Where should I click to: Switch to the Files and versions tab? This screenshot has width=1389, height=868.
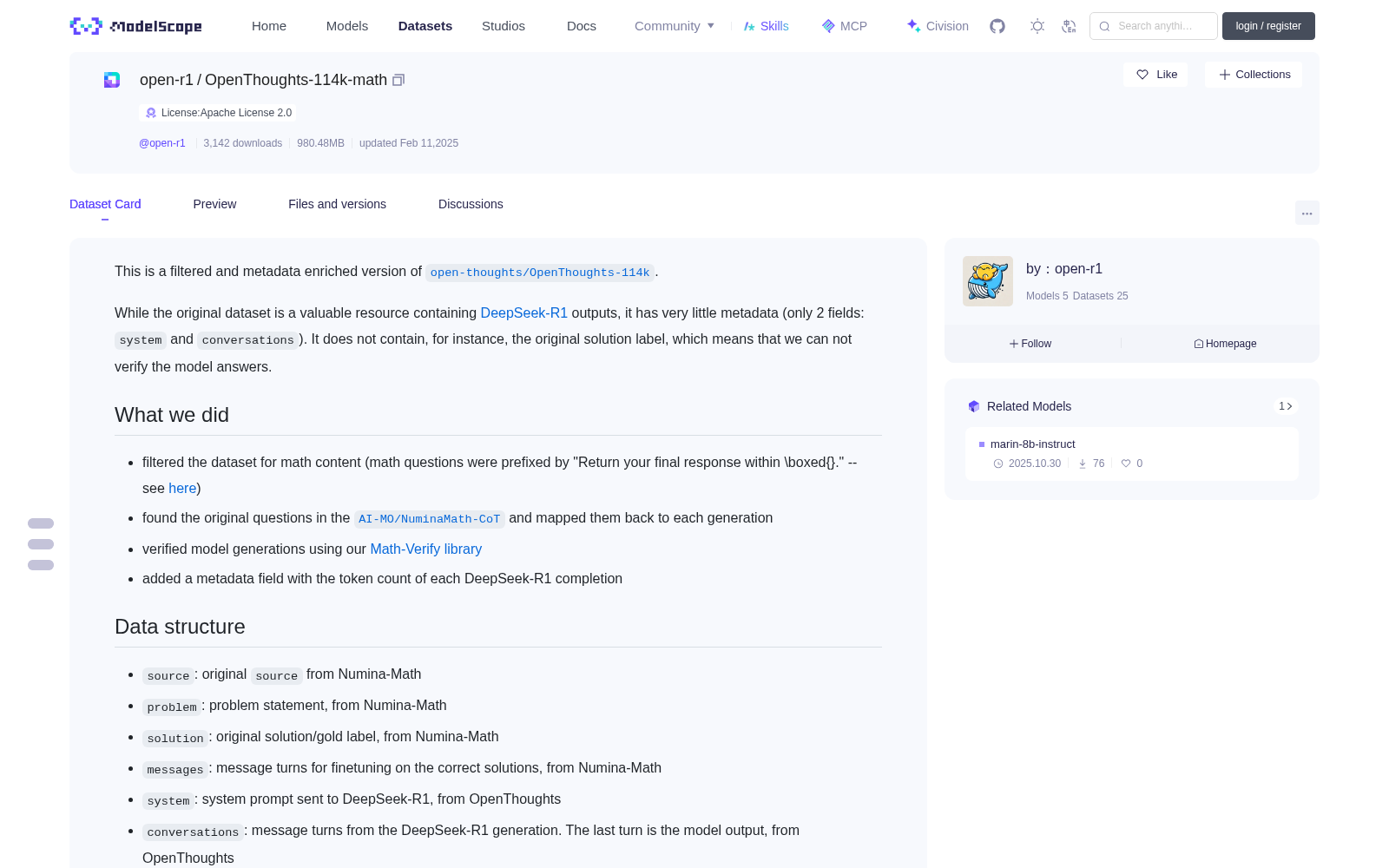[x=337, y=204]
